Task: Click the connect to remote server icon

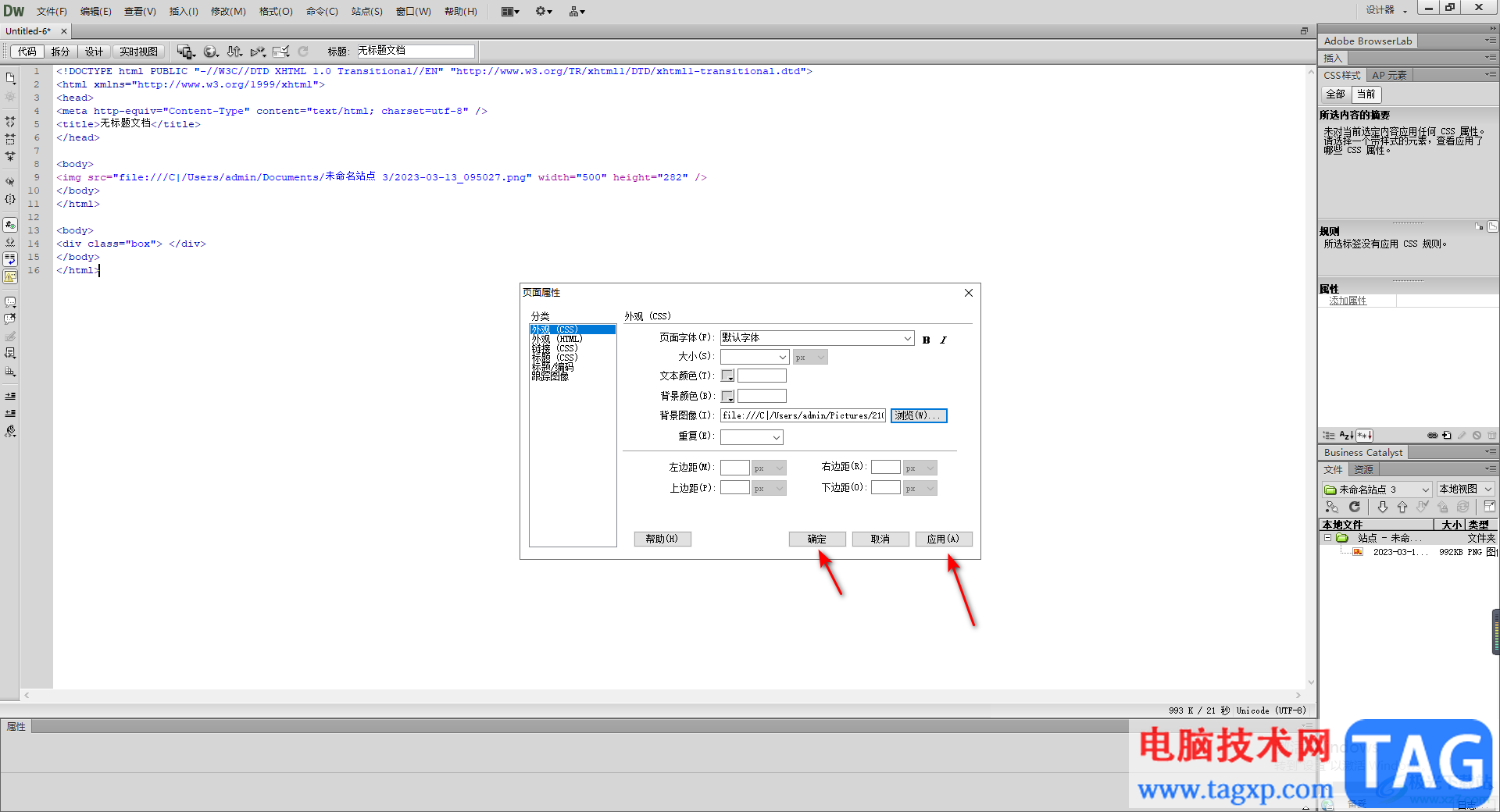Action: pos(1332,507)
